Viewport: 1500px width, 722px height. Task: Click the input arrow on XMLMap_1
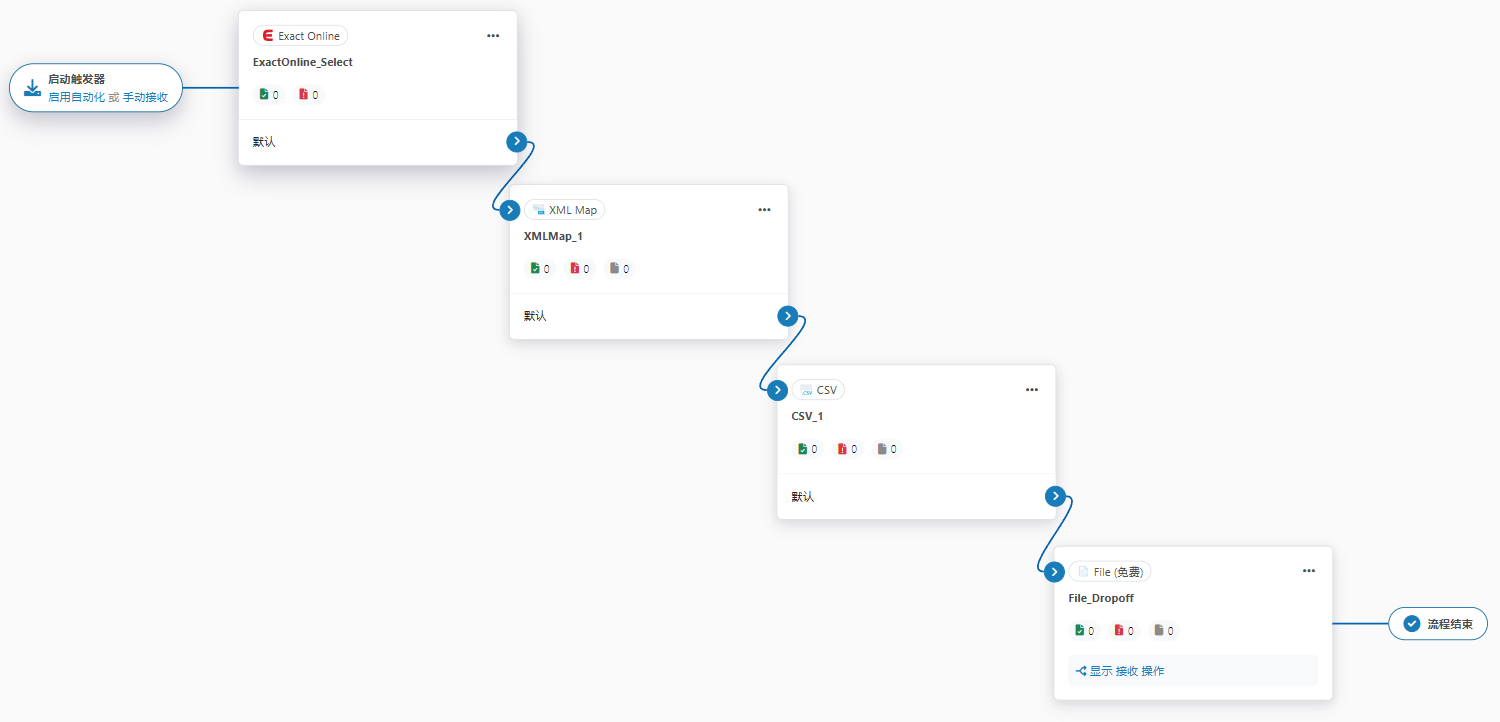[510, 210]
